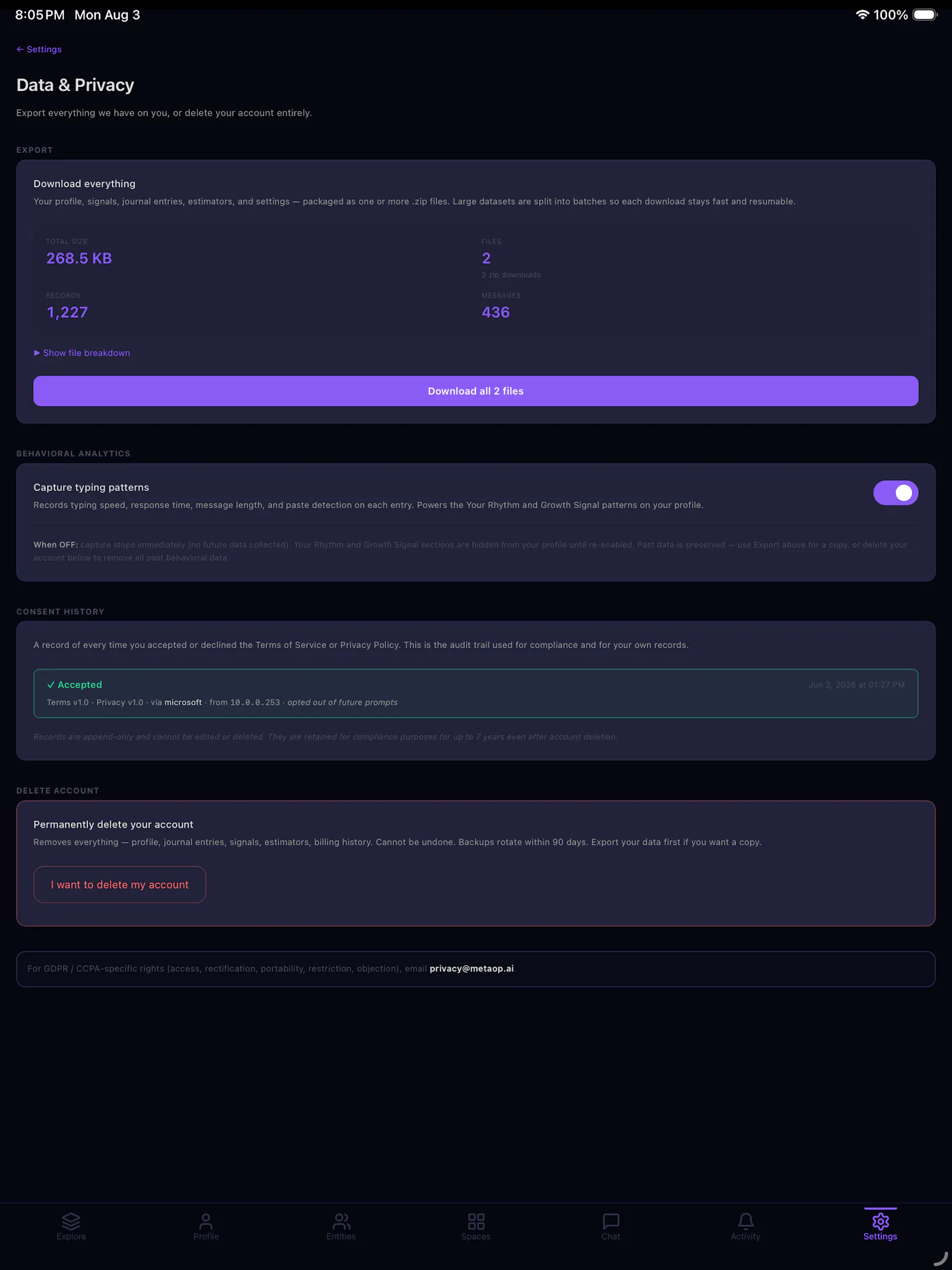Image resolution: width=952 pixels, height=1270 pixels.
Task: Click I want to delete my account
Action: click(x=120, y=884)
